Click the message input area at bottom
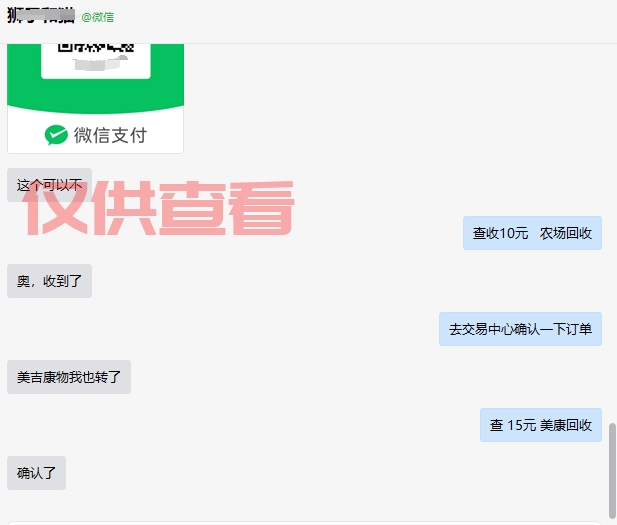Screen dimensions: 617x525 tap(304, 523)
